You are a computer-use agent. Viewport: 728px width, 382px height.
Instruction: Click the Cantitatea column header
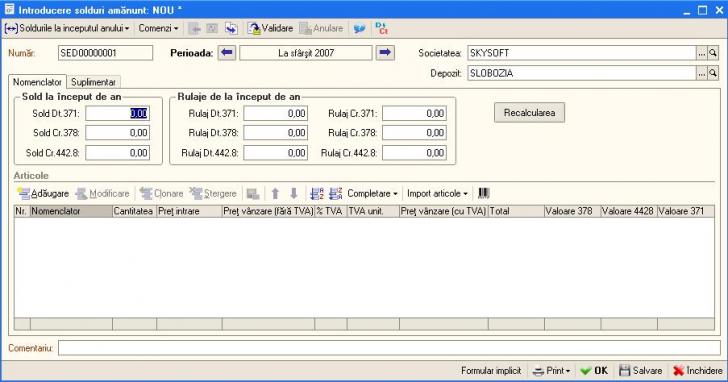[135, 211]
